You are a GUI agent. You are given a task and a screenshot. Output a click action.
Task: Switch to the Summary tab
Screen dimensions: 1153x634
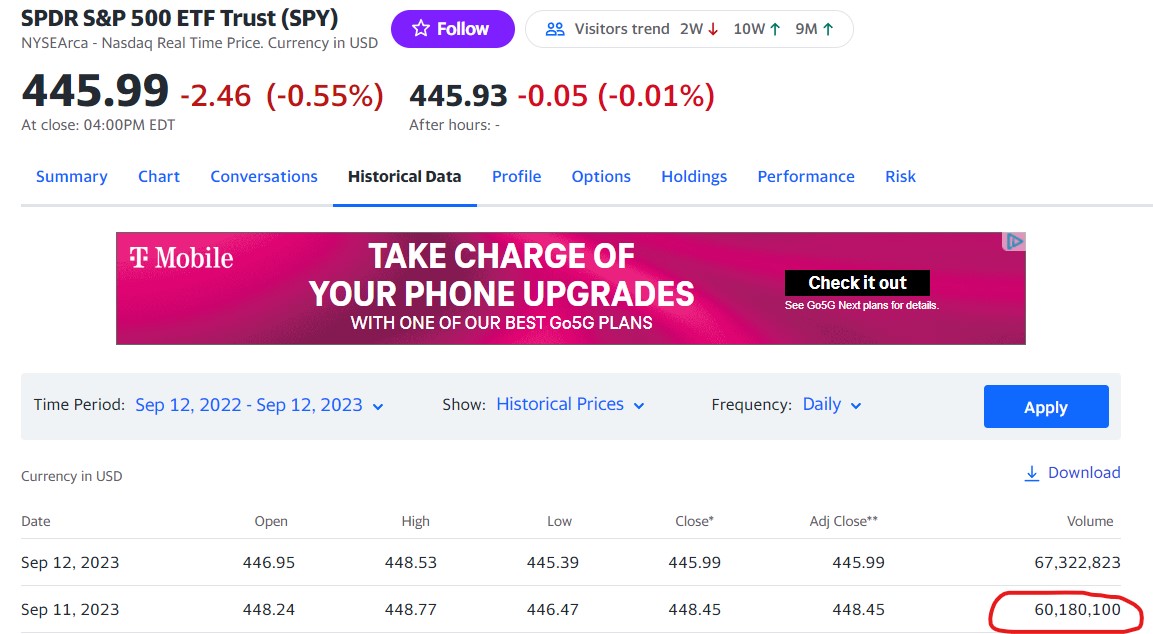(x=71, y=176)
